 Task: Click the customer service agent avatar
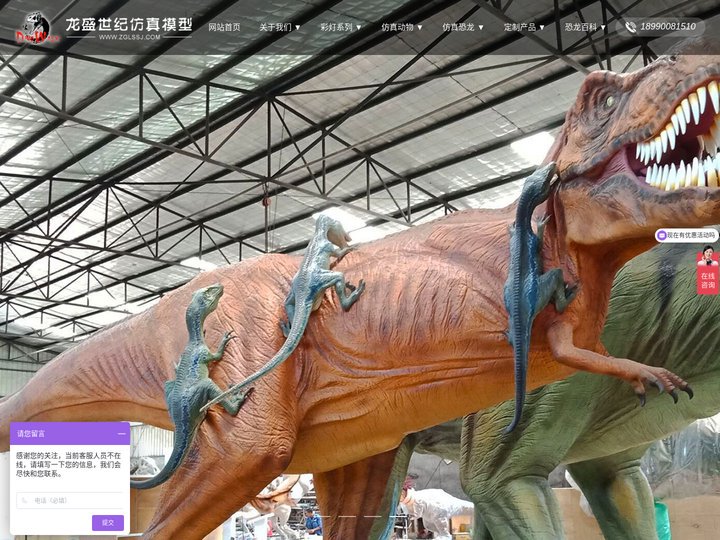(x=707, y=256)
